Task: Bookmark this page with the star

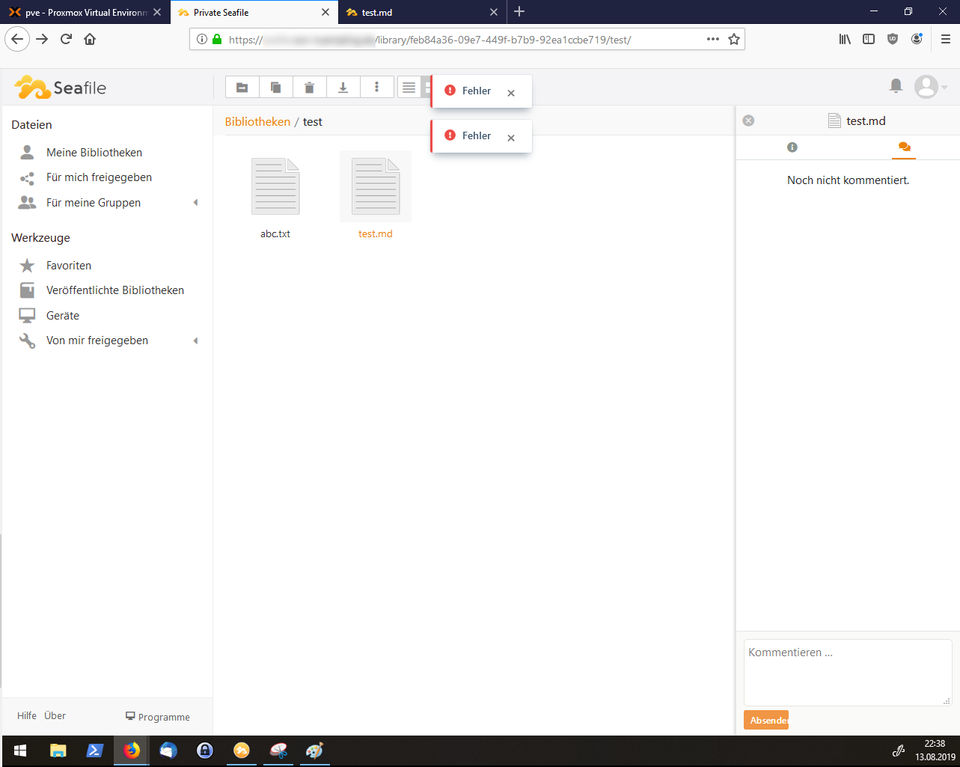Action: (x=734, y=39)
